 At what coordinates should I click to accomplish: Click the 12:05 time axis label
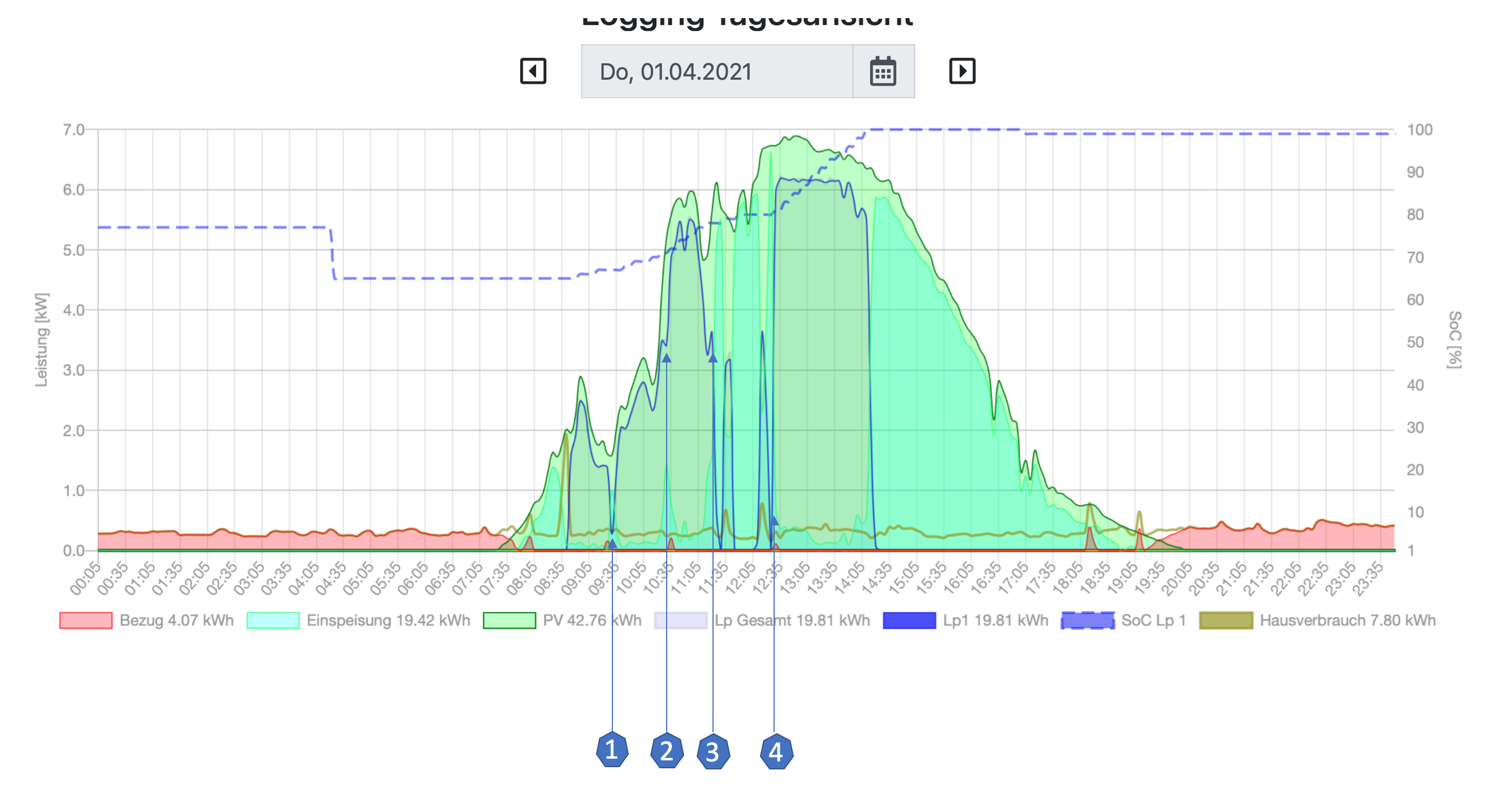(741, 578)
